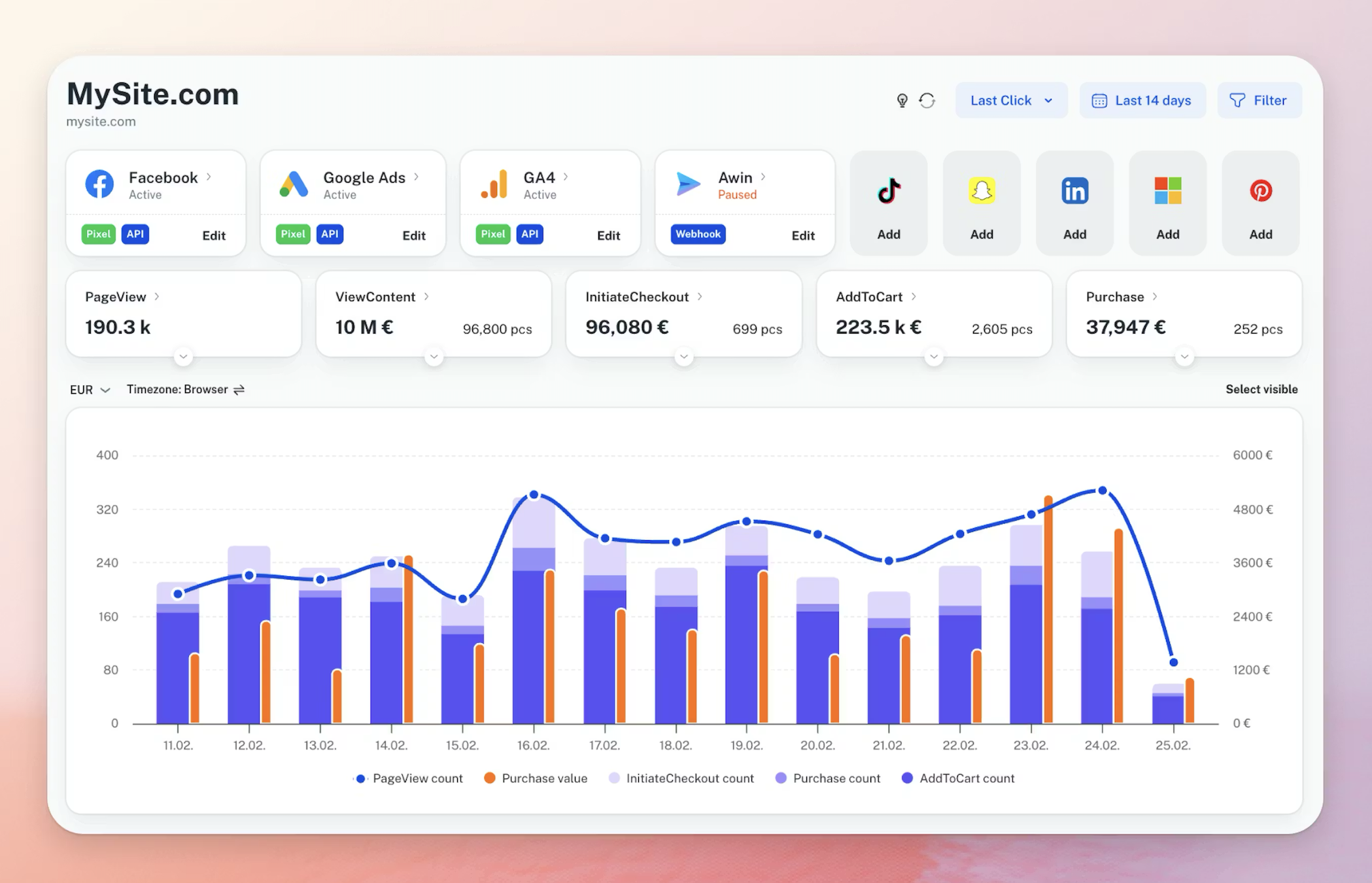Screen dimensions: 1372x883
Task: Open the Facebook integration details chevron
Action: point(209,177)
